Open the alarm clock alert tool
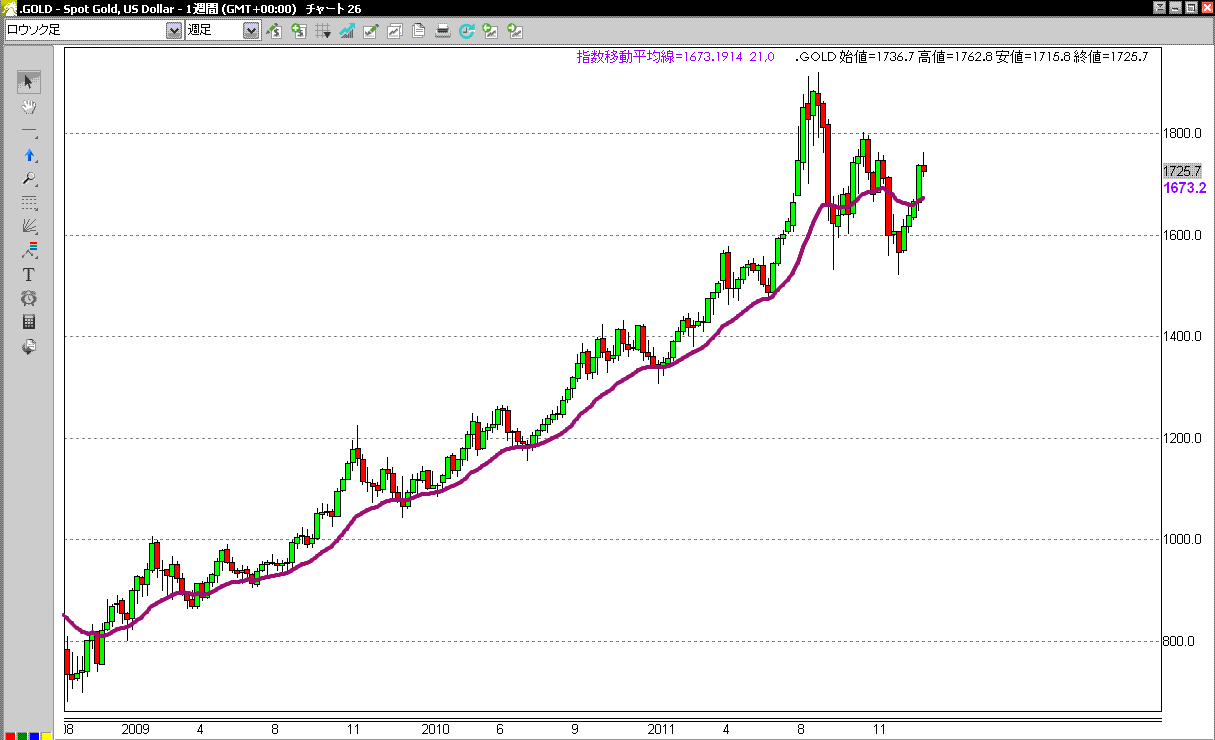The image size is (1215, 740). pyautogui.click(x=29, y=298)
